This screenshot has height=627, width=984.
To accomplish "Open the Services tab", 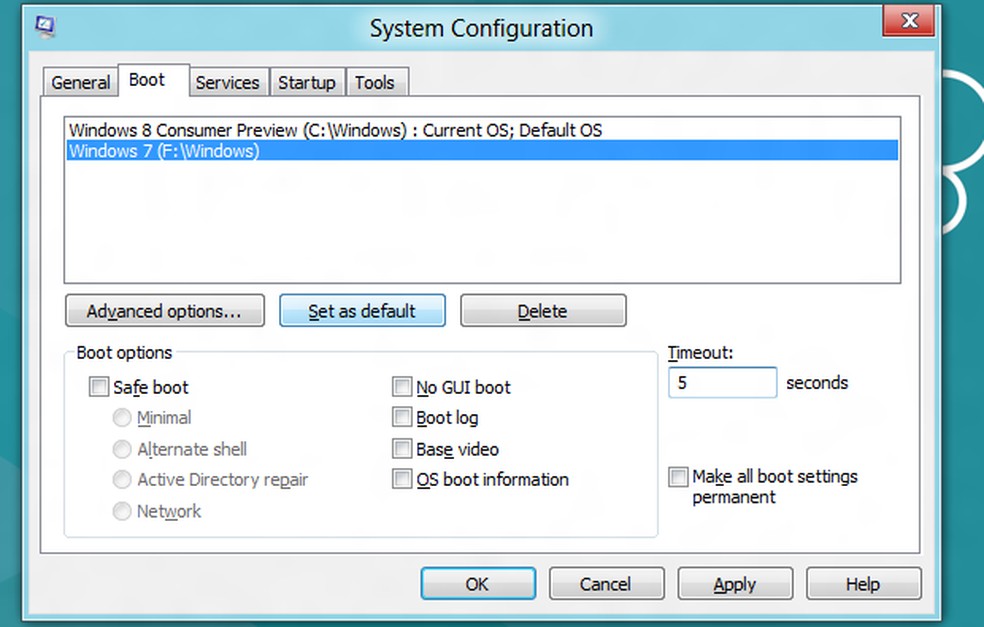I will click(x=227, y=83).
